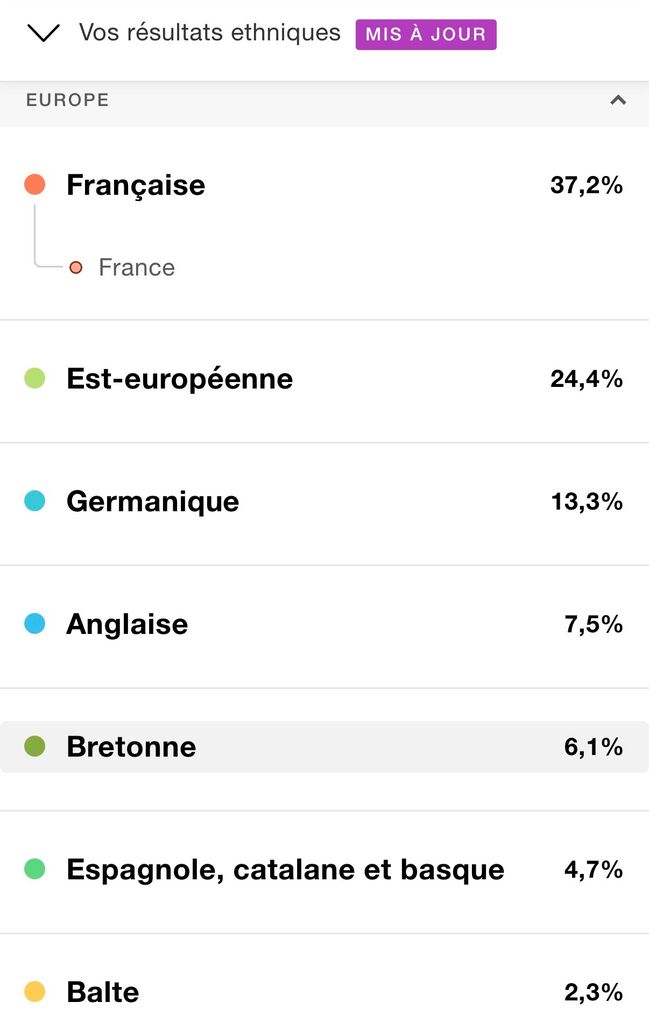649x1024 pixels.
Task: Select the highlighted Bretonne row
Action: pos(324,747)
